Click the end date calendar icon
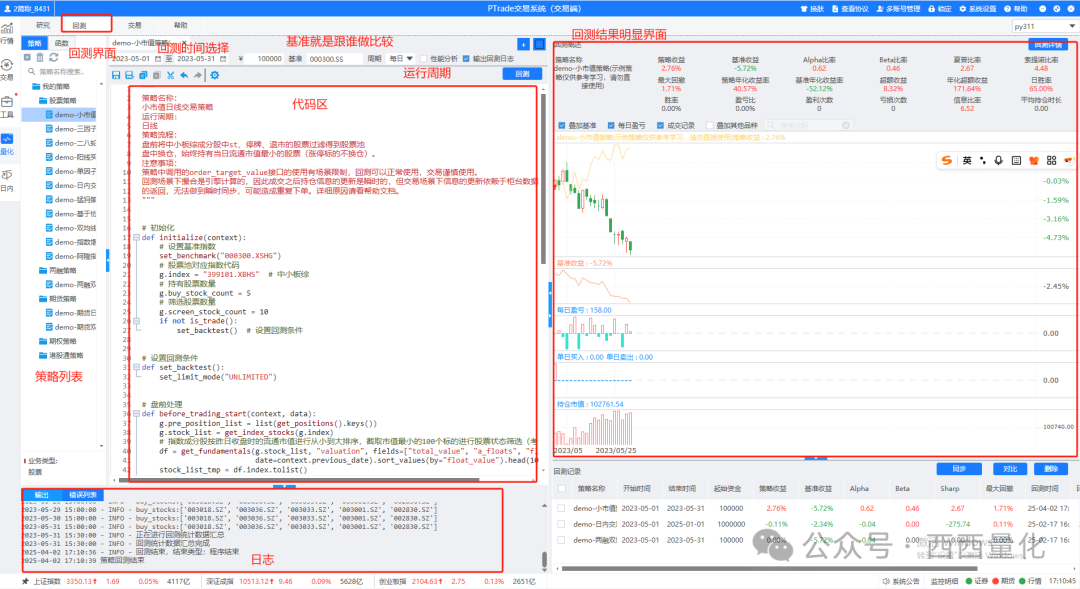 coord(223,59)
